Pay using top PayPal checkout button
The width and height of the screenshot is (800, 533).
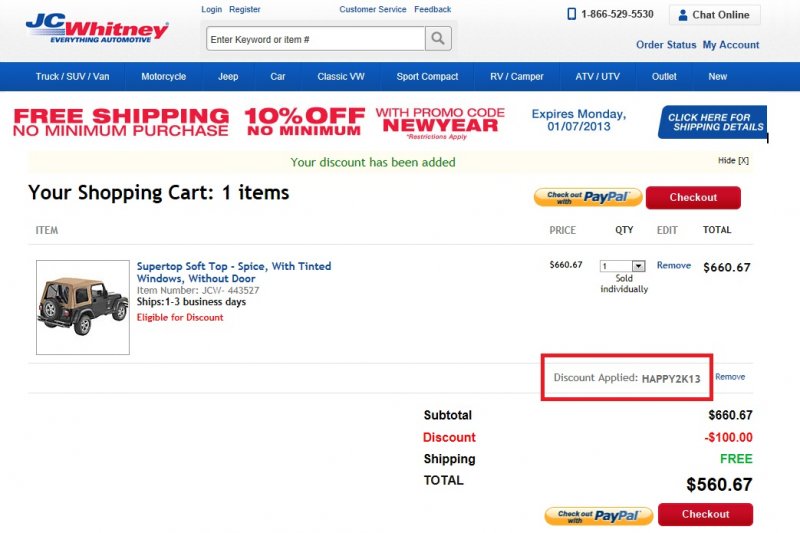pos(587,197)
